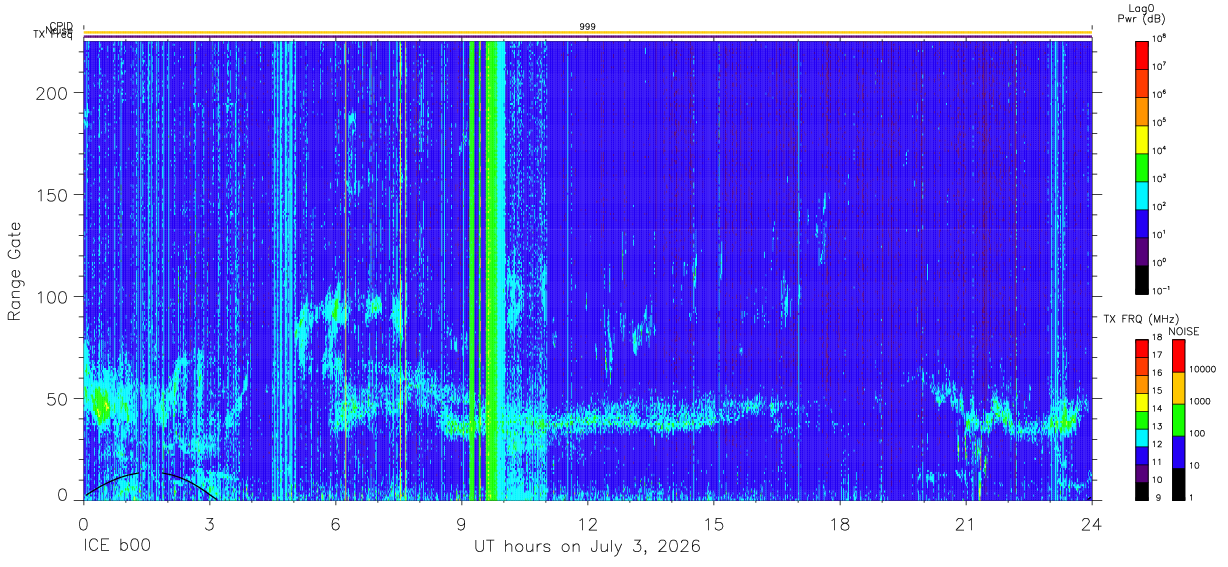Image resolution: width=1228 pixels, height=567 pixels.
Task: Click x-axis hour label '12'
Action: (x=588, y=523)
